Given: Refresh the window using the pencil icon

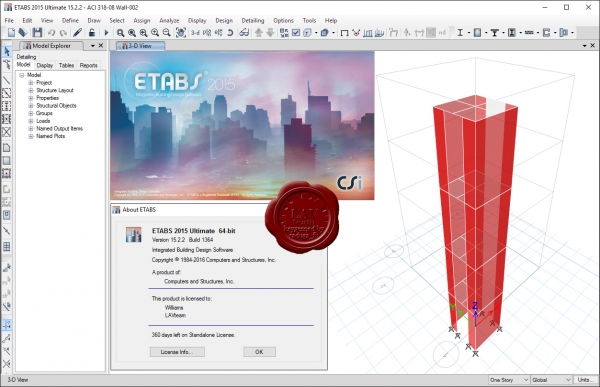Looking at the screenshot, I should click(x=77, y=33).
